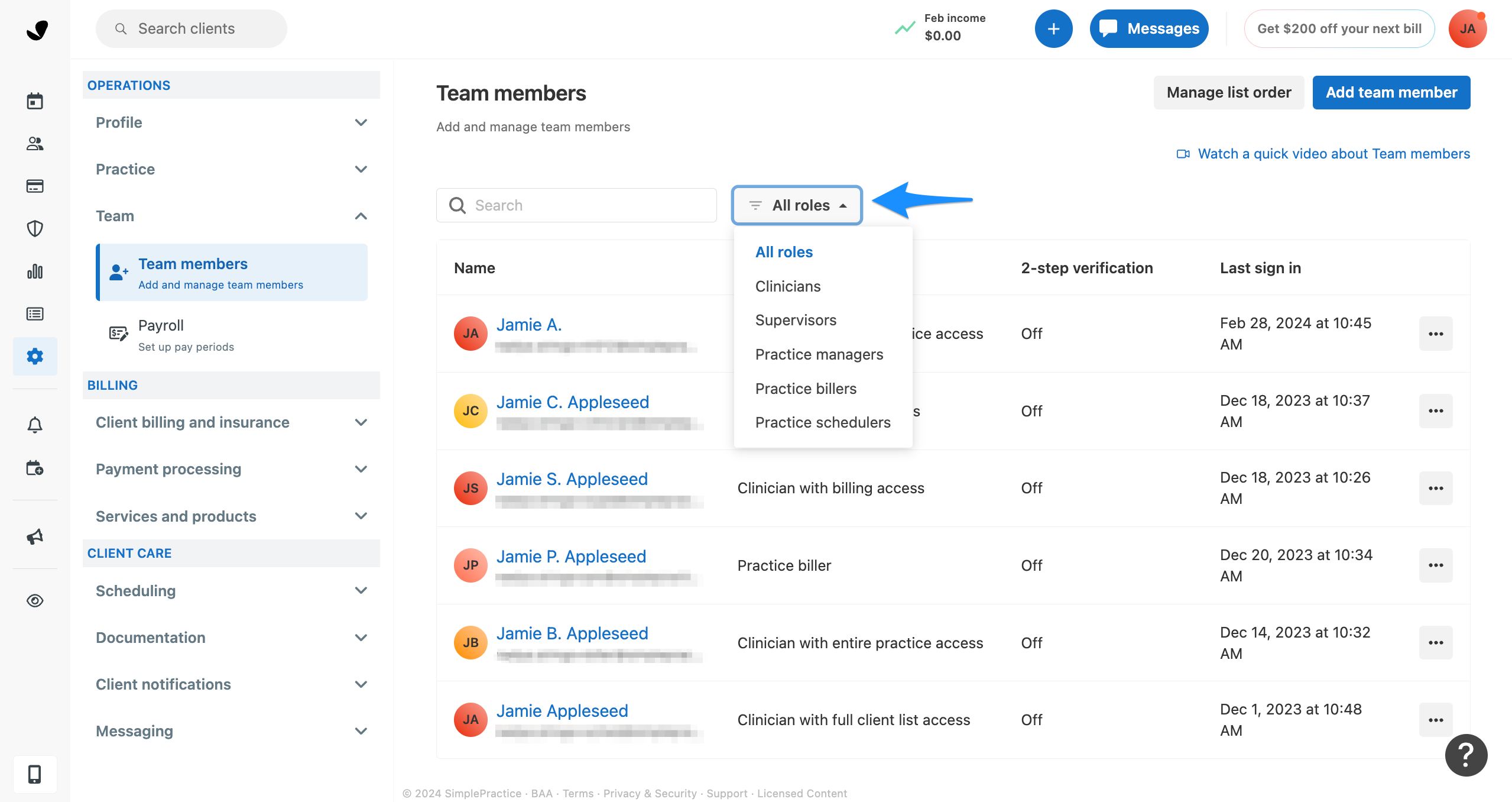Screen dimensions: 1512x802
Task: Open the Calendar icon in left rail
Action: pyautogui.click(x=35, y=101)
